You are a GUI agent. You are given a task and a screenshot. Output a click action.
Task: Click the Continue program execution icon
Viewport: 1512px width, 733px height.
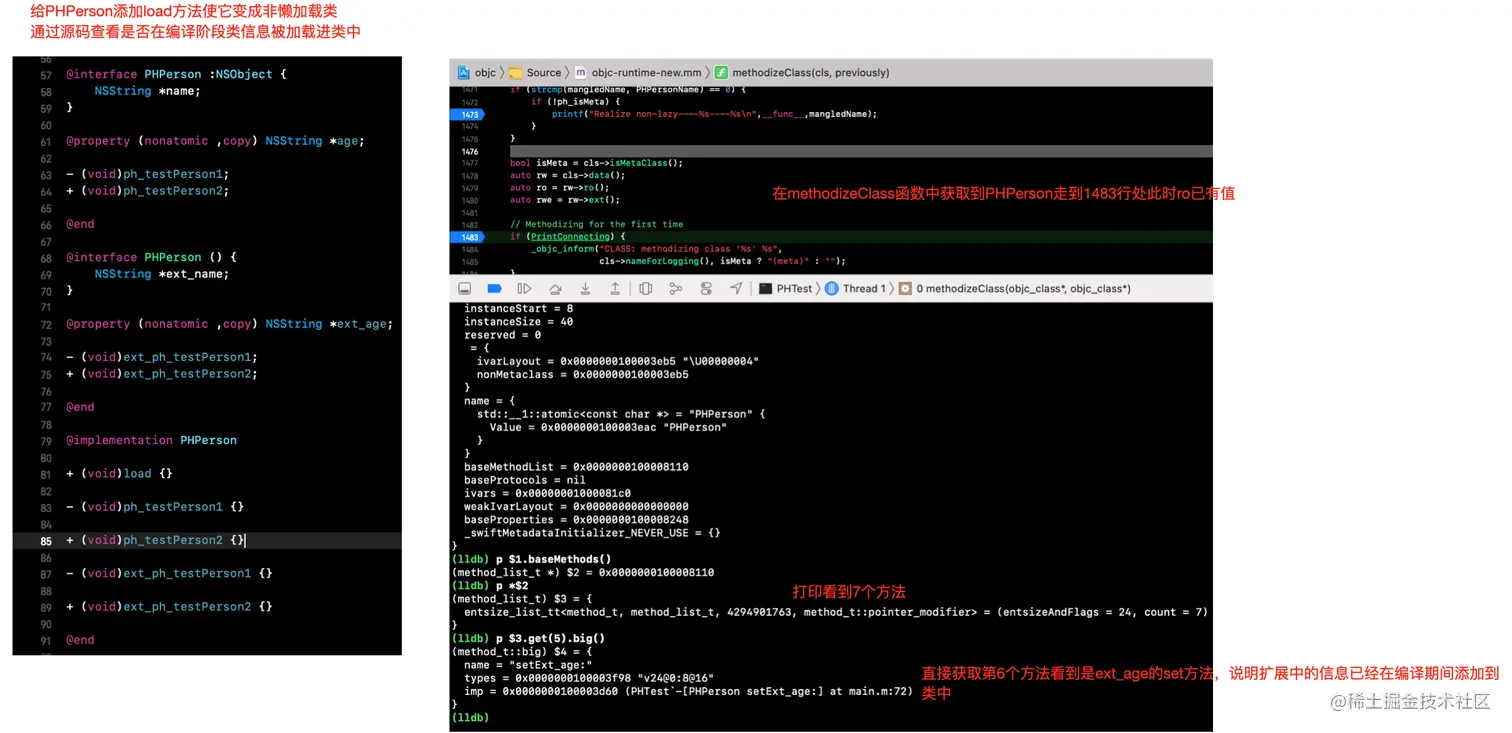[x=524, y=288]
